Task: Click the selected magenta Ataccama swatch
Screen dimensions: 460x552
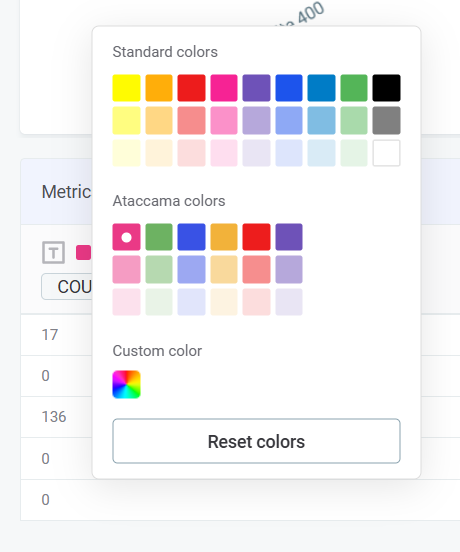Action: click(126, 237)
